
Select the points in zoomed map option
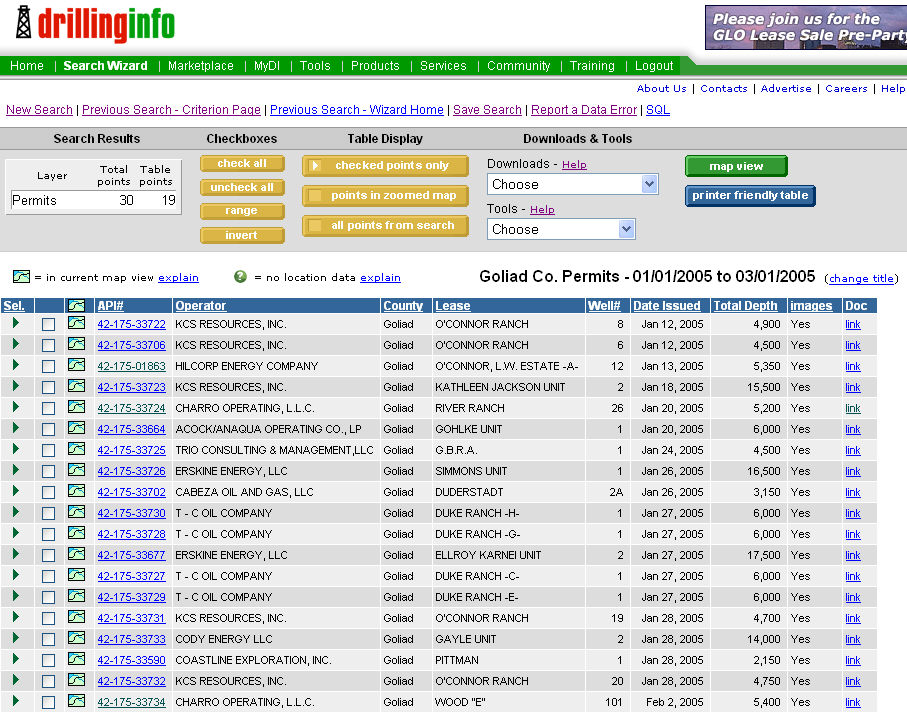385,195
